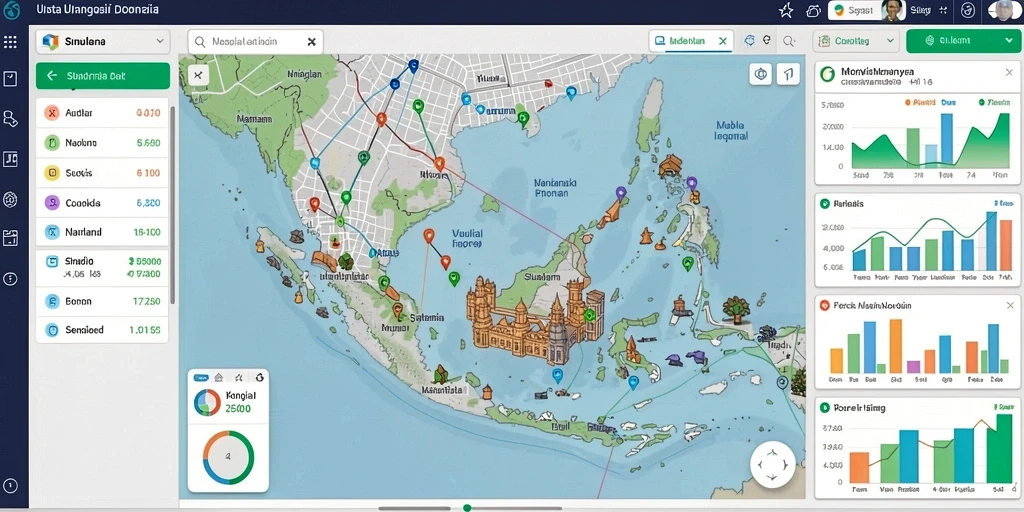The image size is (1024, 512).
Task: Select the Bonnn list row
Action: [103, 302]
